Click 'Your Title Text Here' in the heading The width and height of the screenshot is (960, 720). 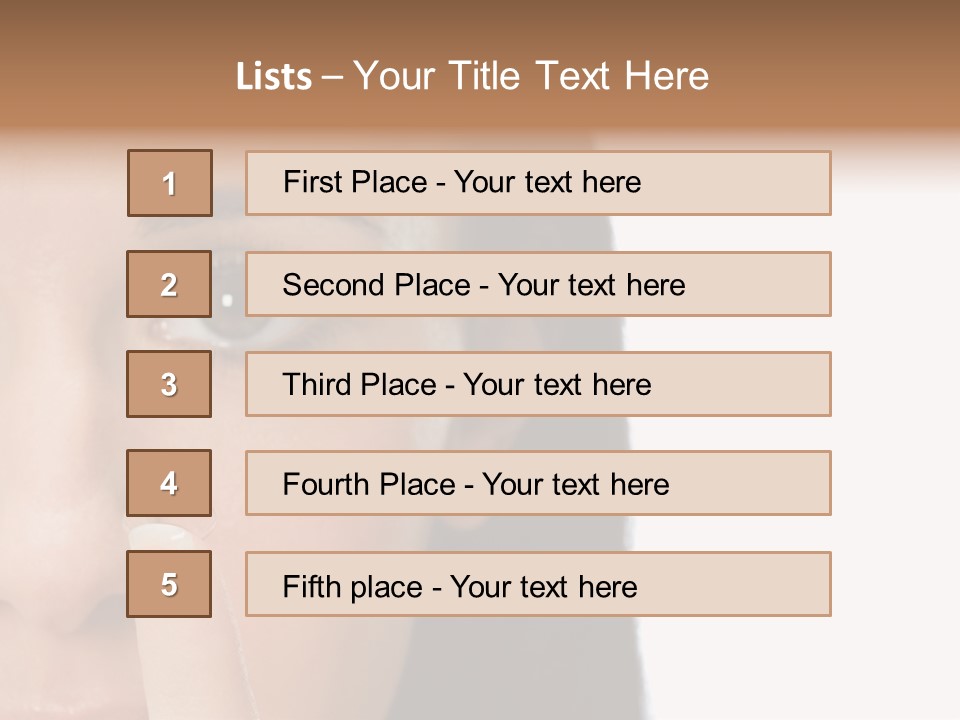tap(531, 76)
